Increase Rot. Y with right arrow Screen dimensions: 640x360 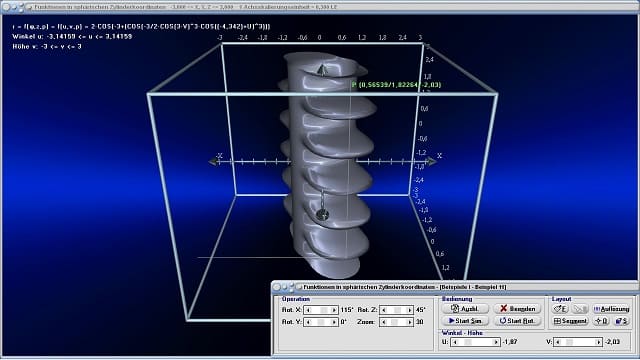click(334, 322)
